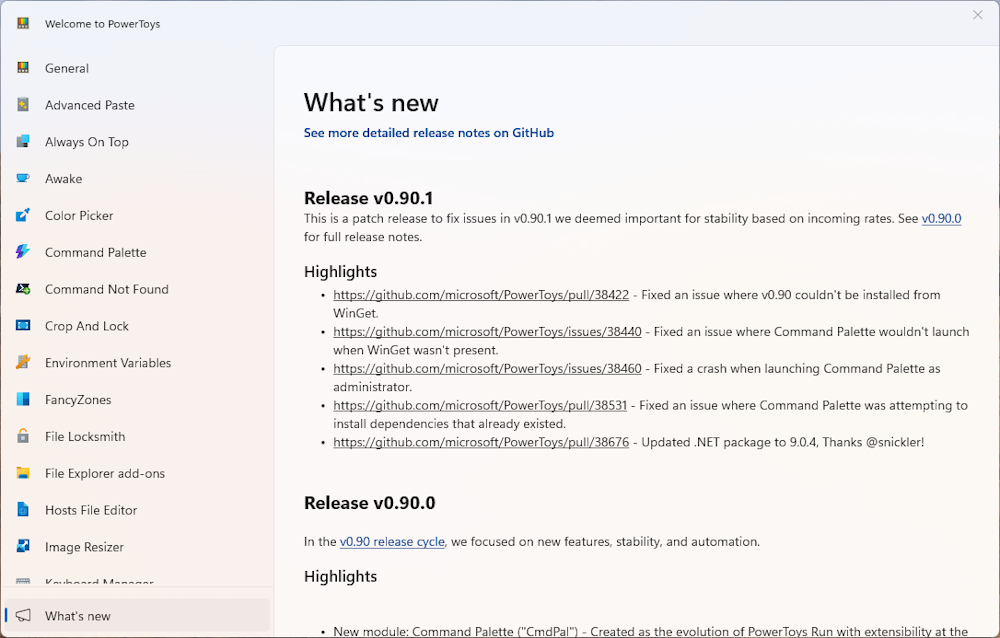Image resolution: width=1000 pixels, height=638 pixels.
Task: Select the File Locksmith label
Action: point(85,437)
